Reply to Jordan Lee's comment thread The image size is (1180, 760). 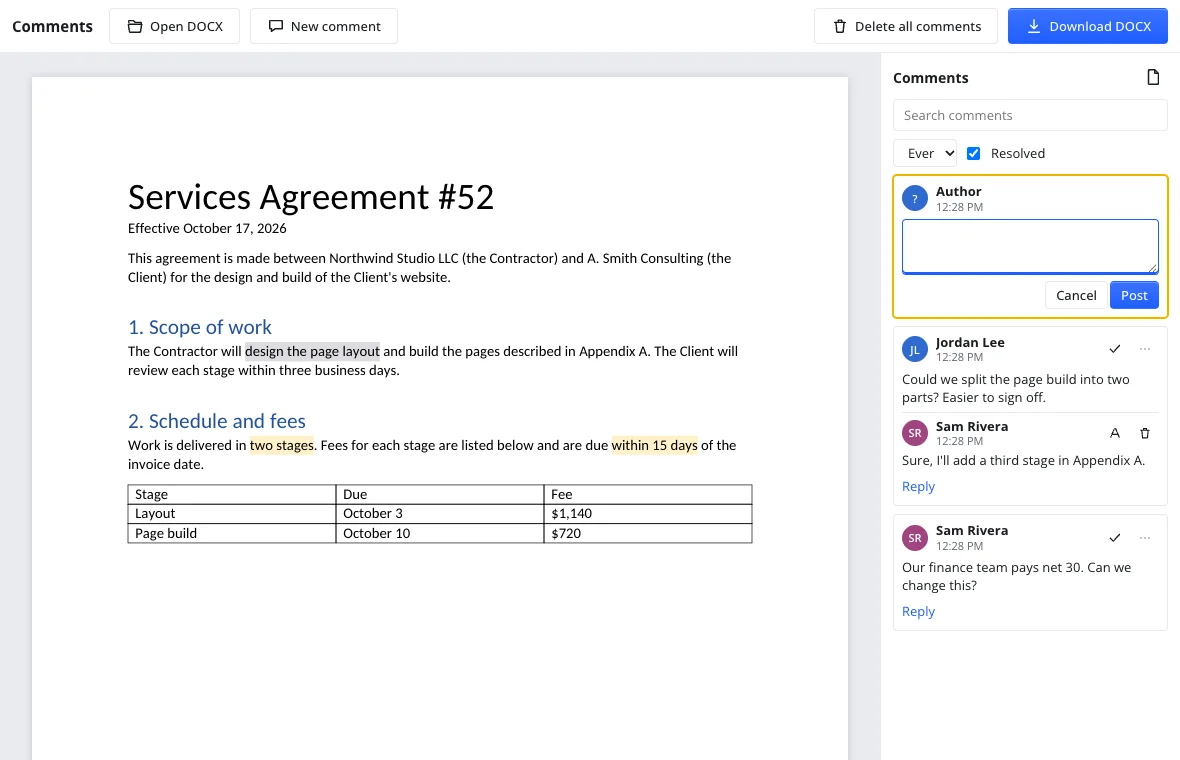918,487
